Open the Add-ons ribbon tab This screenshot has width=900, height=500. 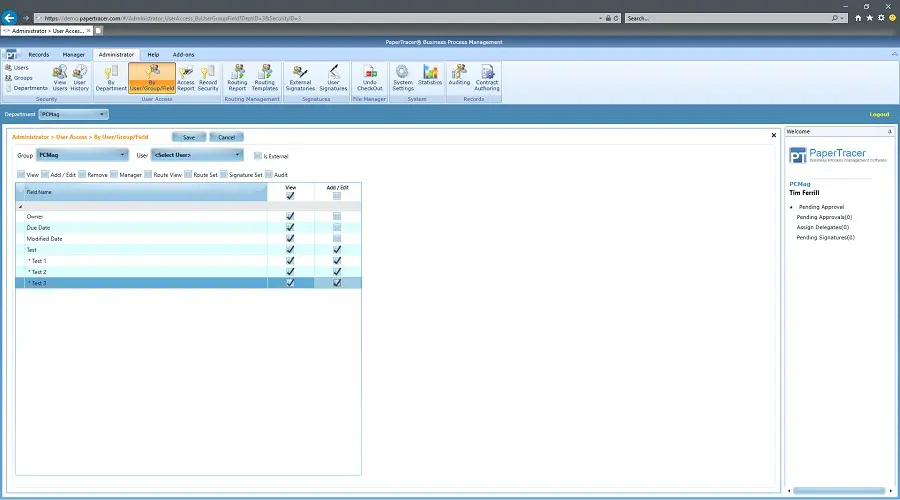tap(183, 55)
